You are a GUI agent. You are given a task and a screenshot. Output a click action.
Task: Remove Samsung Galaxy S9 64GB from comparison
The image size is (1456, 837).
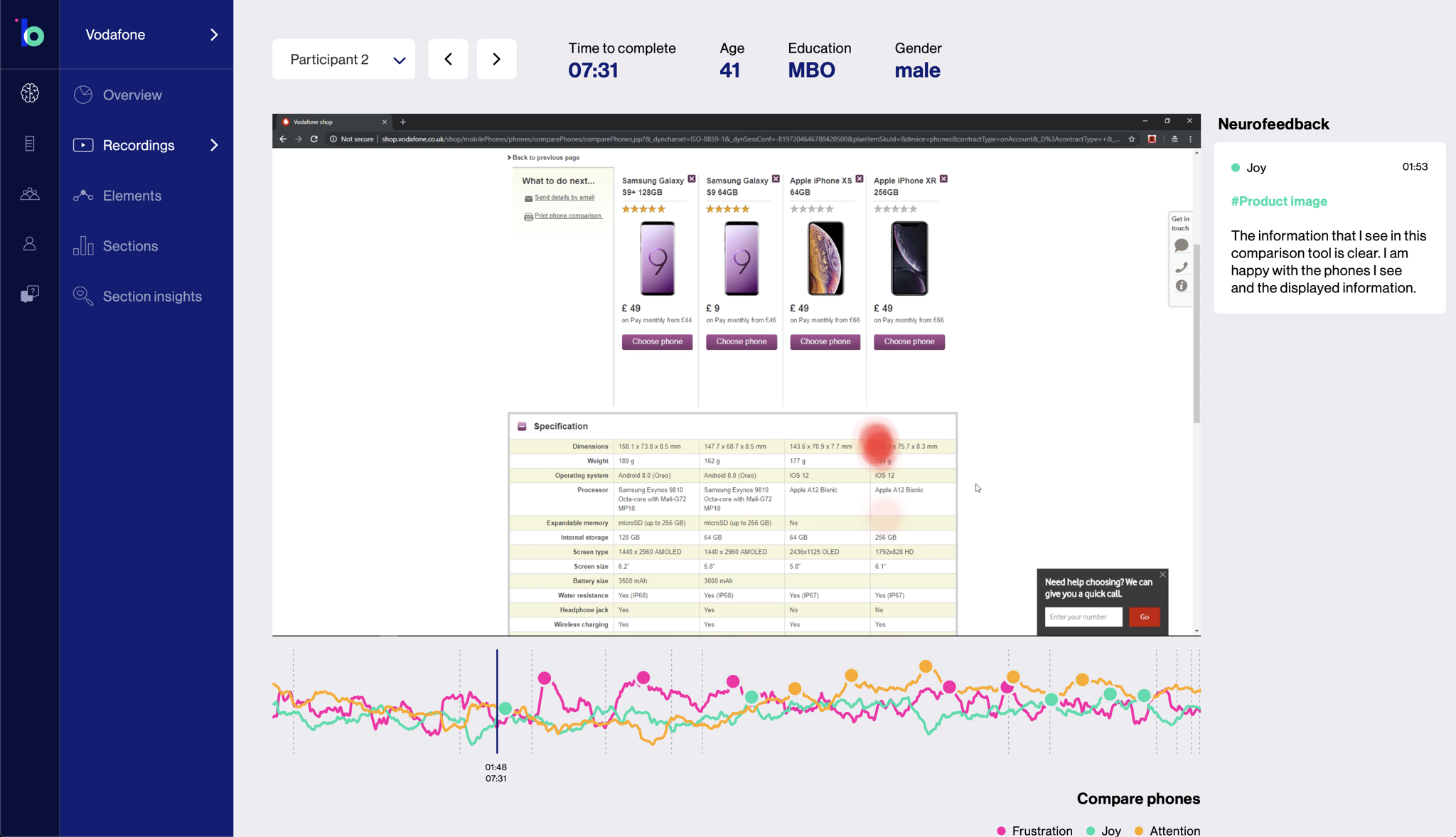tap(776, 179)
